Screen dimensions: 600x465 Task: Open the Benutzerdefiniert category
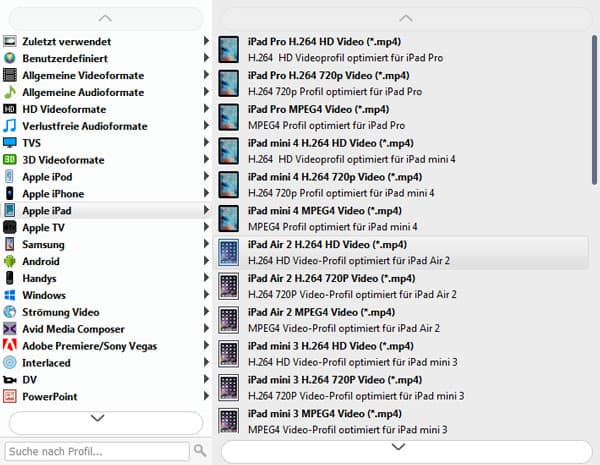106,58
